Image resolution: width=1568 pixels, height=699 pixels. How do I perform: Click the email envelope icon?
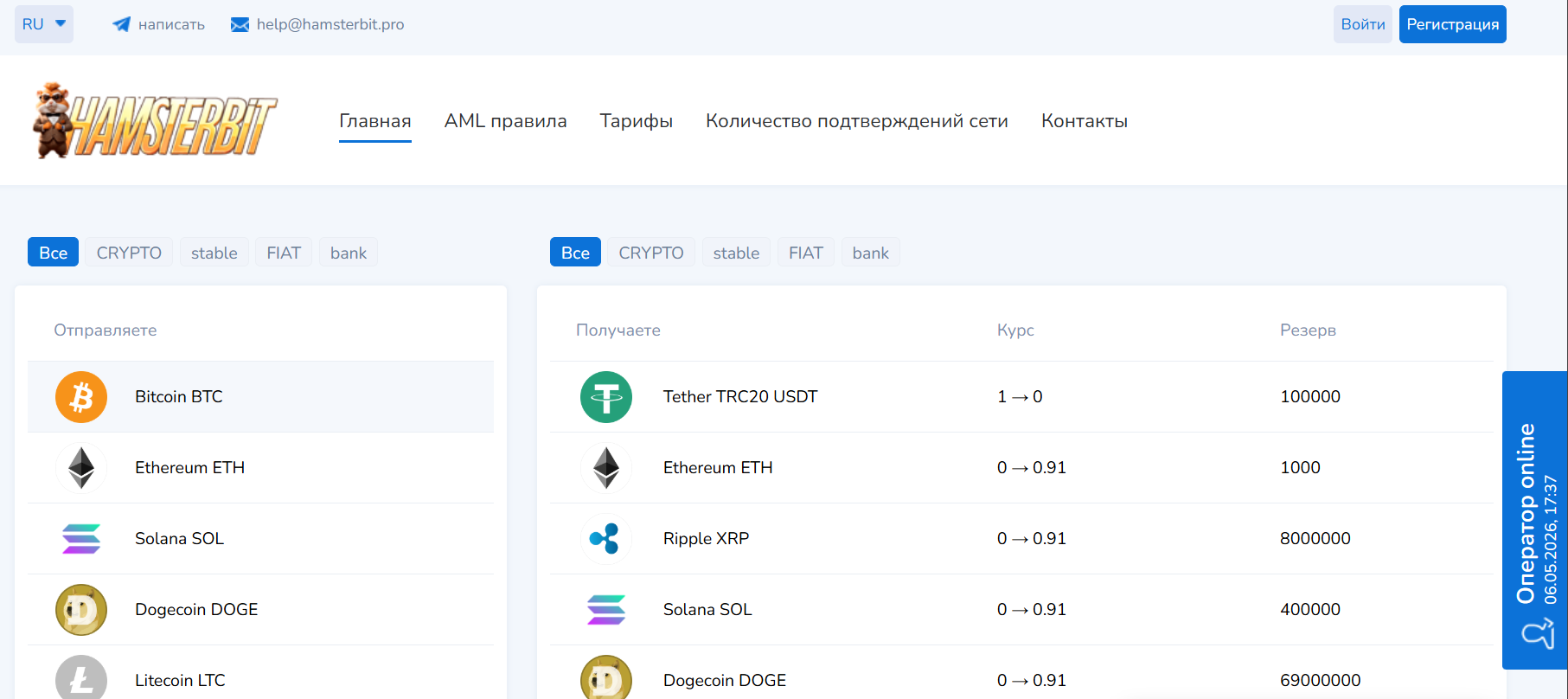(x=240, y=24)
